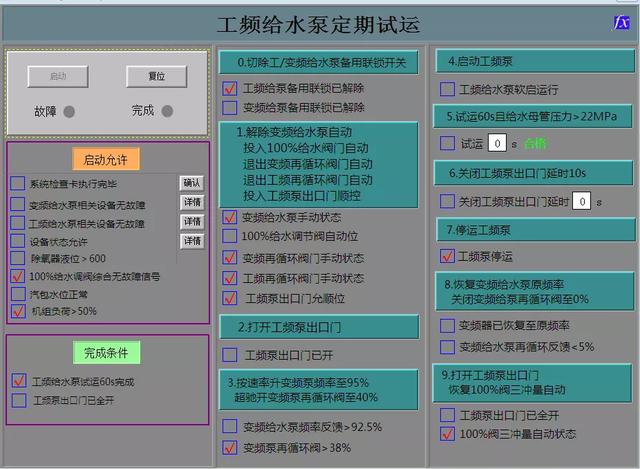This screenshot has width=640, height=469.
Task: Click the 关闭工频泵出口门延时 seconds field
Action: (581, 202)
